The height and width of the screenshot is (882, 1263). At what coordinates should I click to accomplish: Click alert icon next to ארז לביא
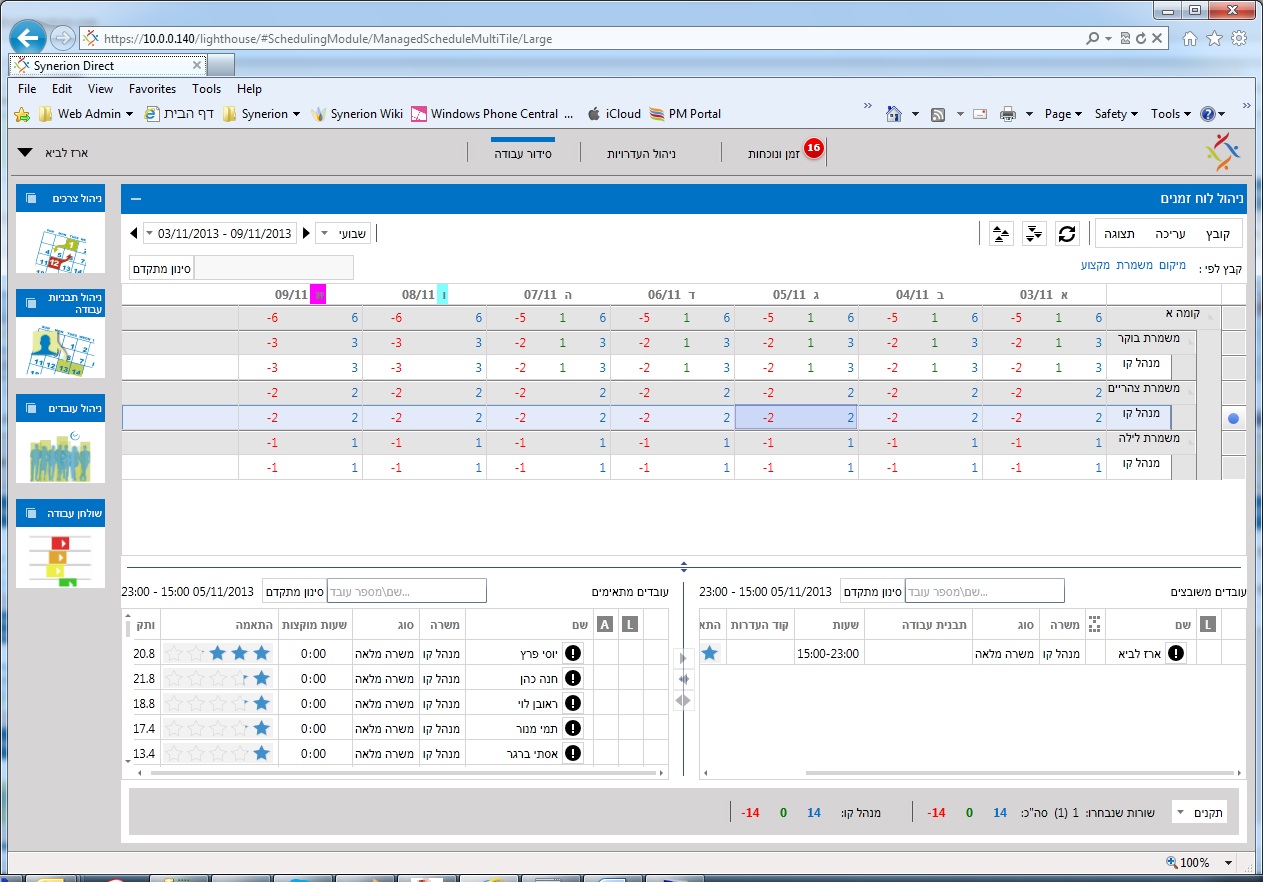(x=1176, y=653)
